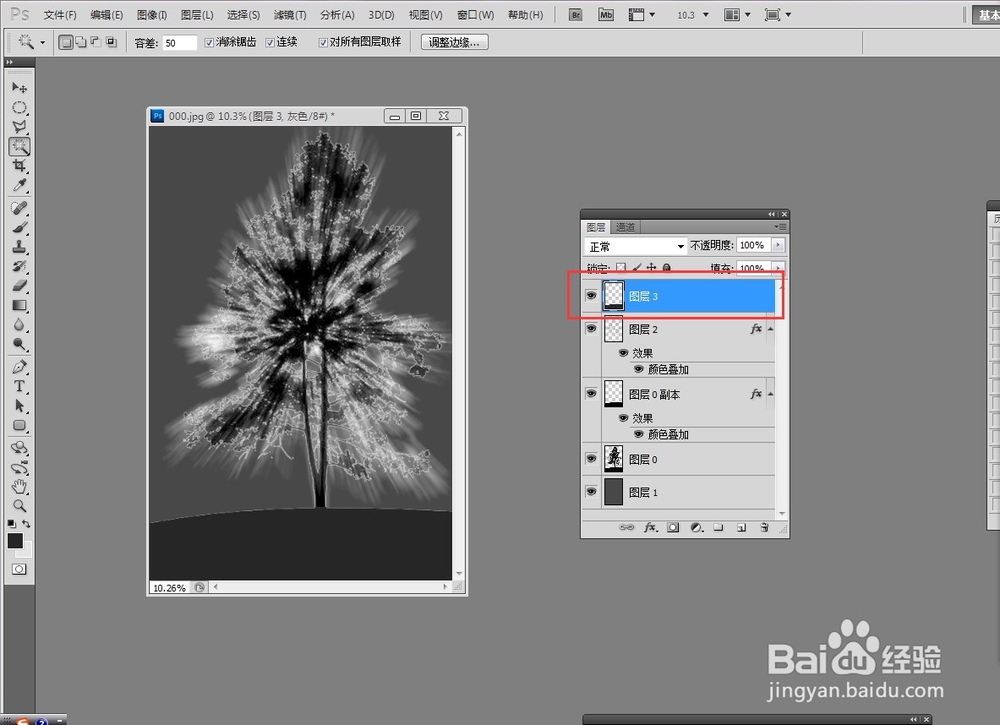Click the 调整边缘... button
1000x725 pixels.
click(454, 42)
